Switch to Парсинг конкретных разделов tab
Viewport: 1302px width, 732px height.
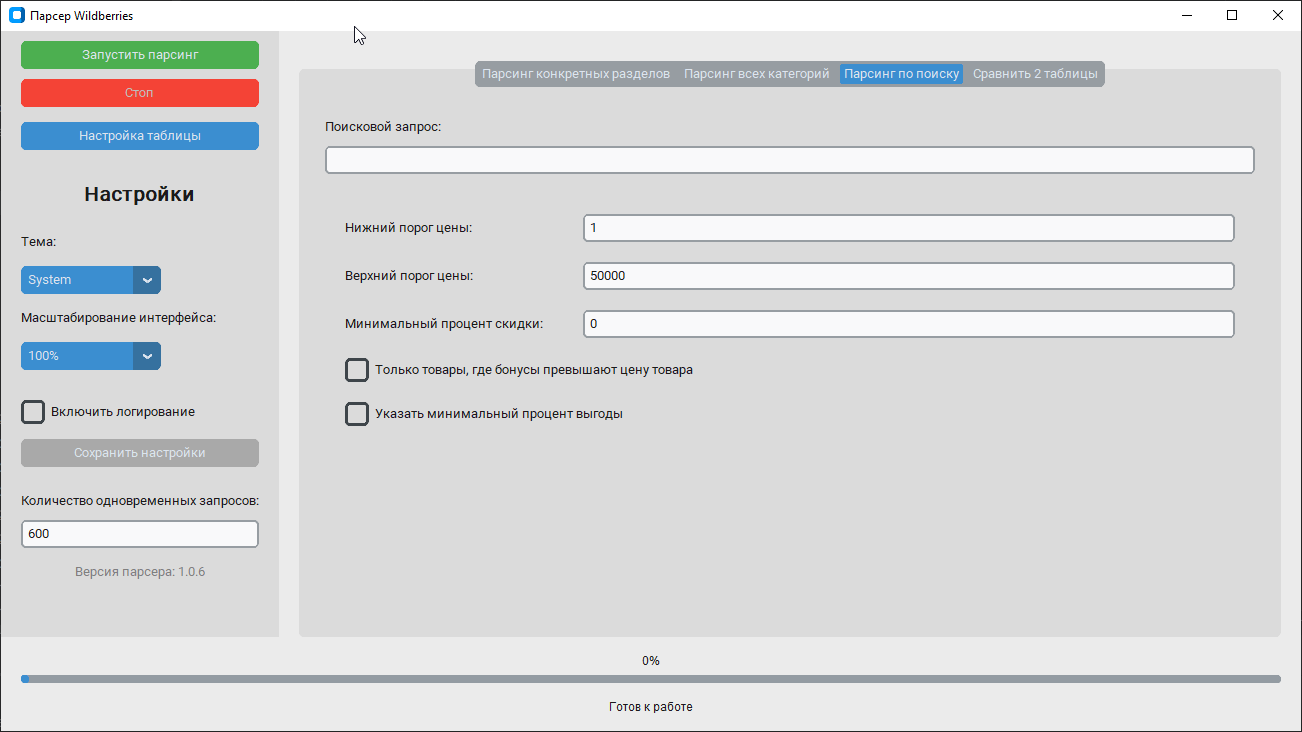(x=576, y=74)
